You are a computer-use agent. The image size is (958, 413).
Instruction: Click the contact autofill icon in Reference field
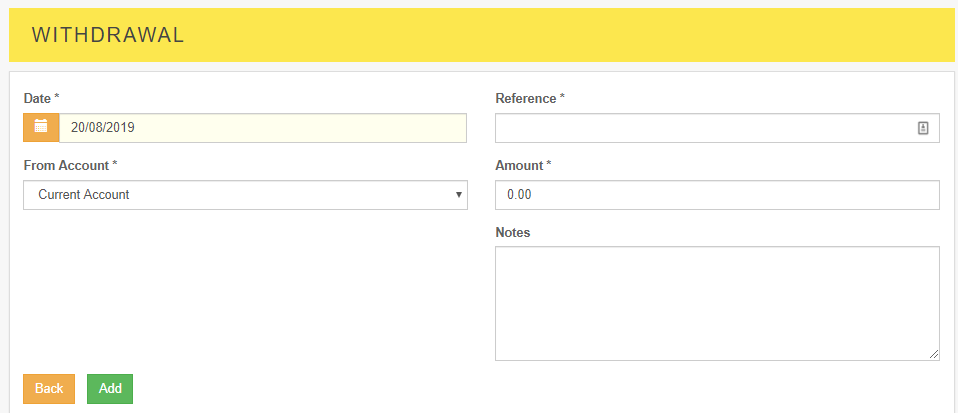click(923, 128)
